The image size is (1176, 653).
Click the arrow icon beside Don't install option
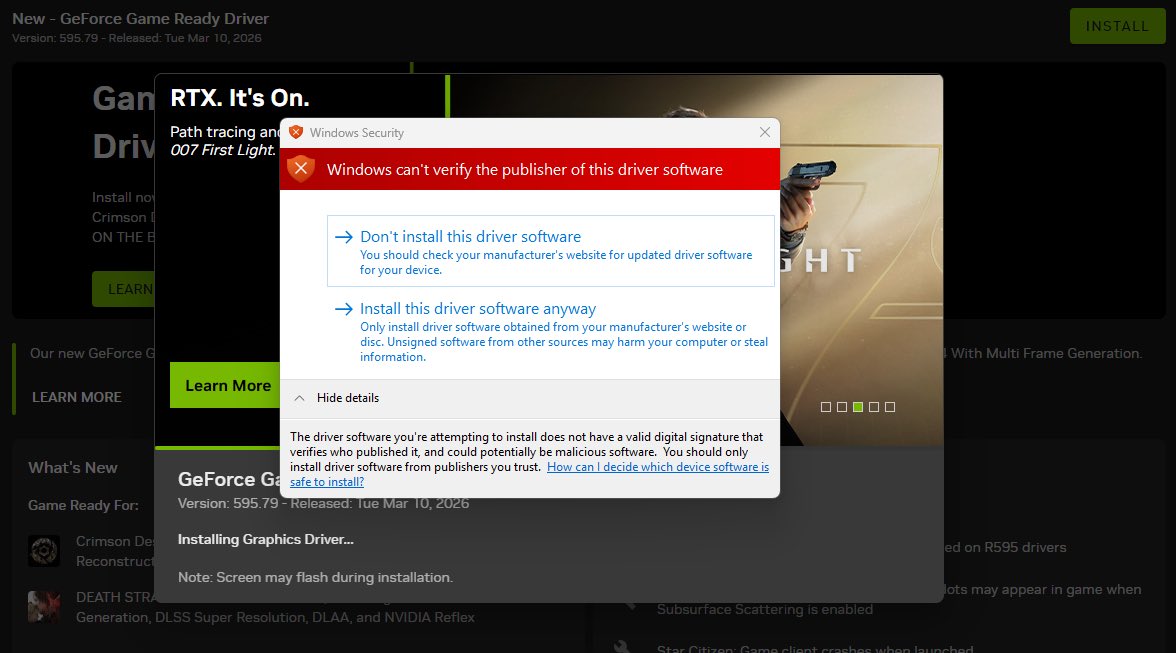click(344, 237)
